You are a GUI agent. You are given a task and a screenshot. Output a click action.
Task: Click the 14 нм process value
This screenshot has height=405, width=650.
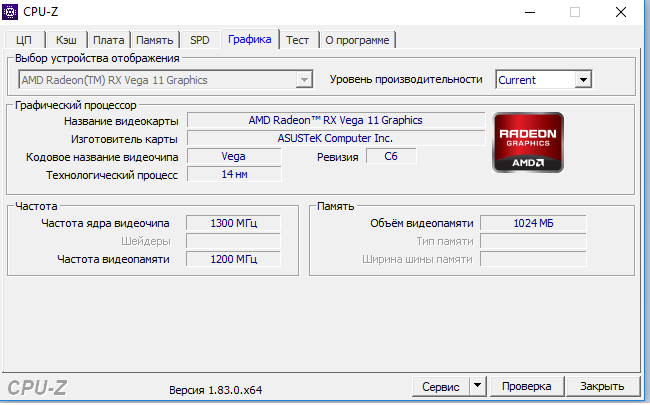[234, 174]
